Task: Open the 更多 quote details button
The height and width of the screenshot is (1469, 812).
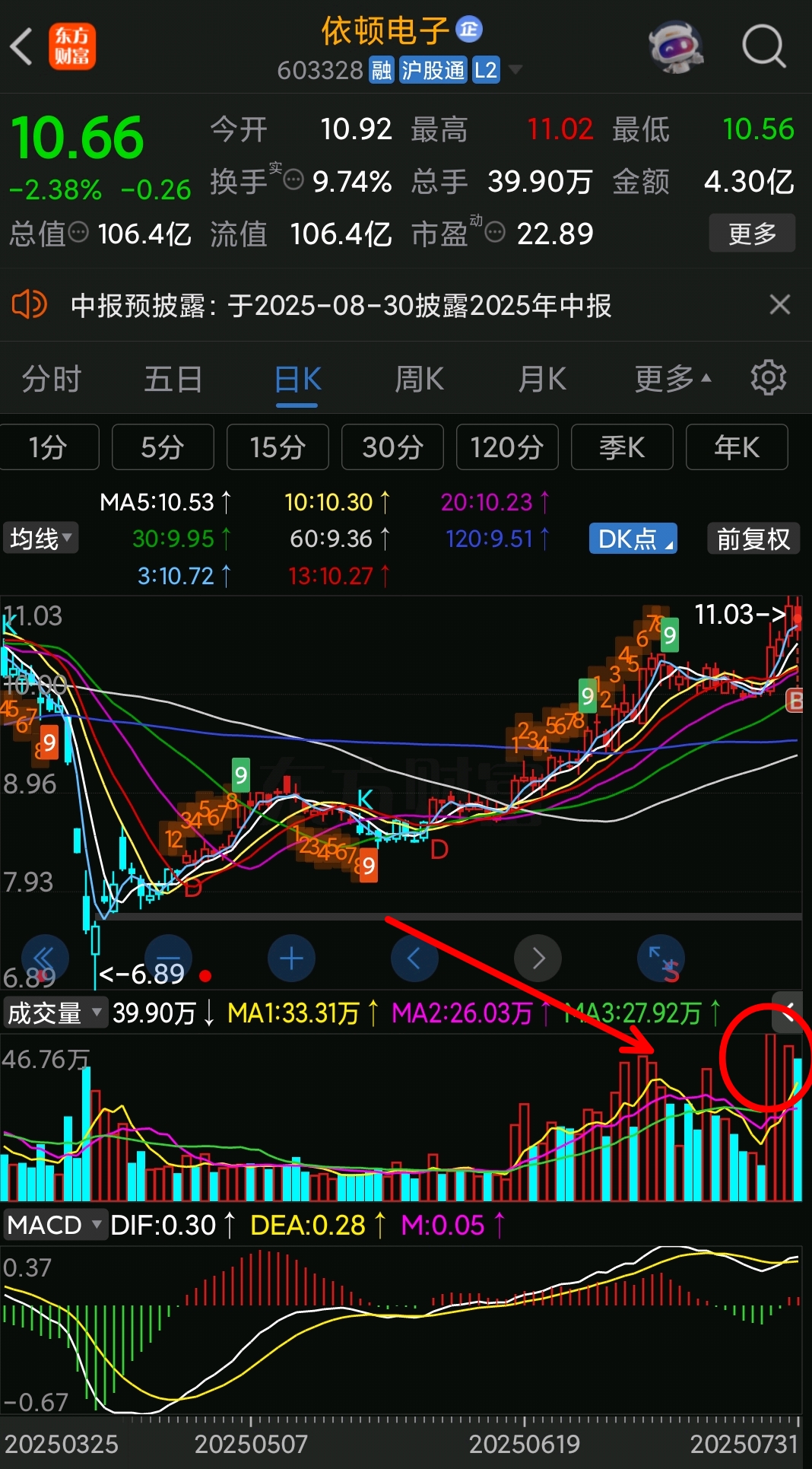Action: (752, 233)
